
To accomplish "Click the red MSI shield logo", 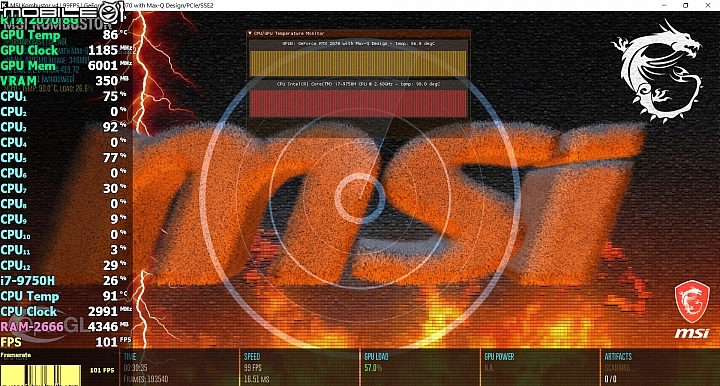I will (x=692, y=302).
